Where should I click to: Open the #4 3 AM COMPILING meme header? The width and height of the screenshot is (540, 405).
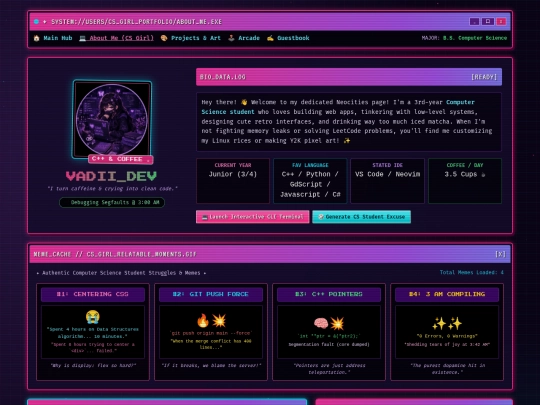pos(447,294)
